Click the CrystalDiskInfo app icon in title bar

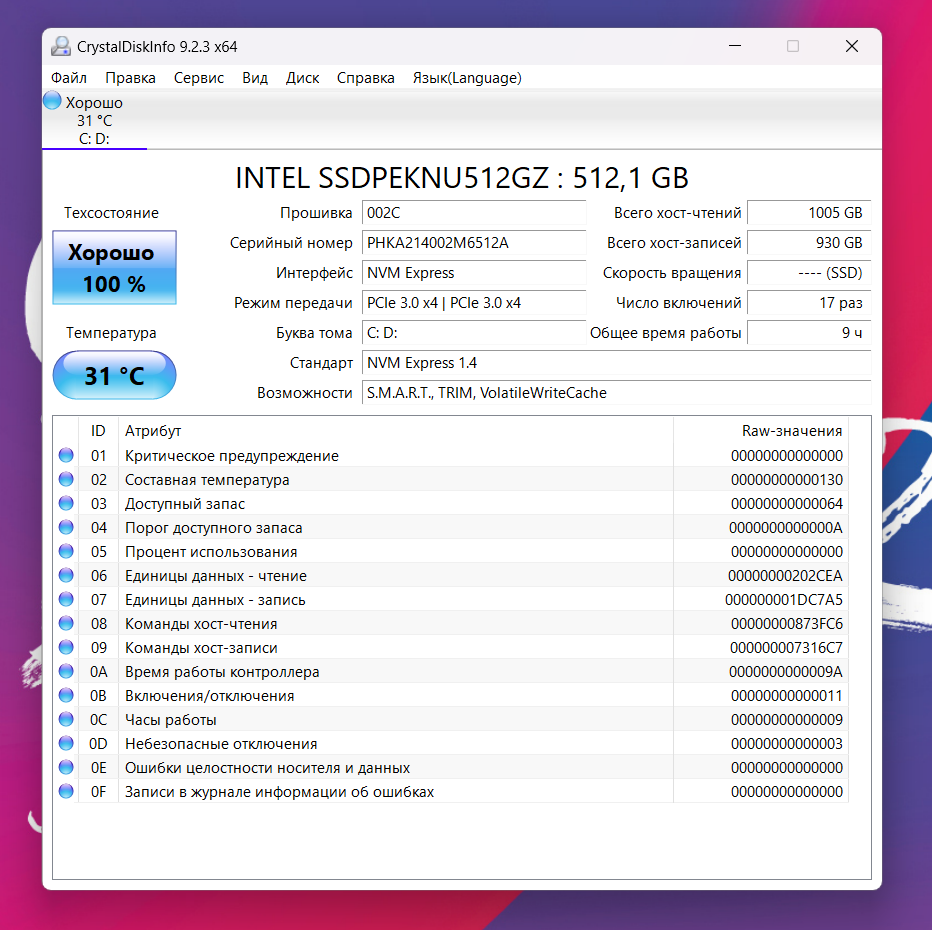62,47
